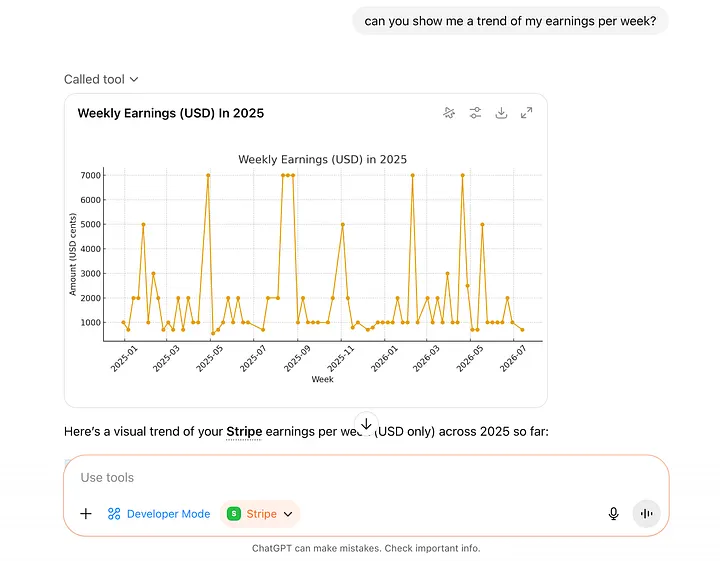This screenshot has height=561, width=720.
Task: Click the ChatGPT can make mistakes notice
Action: (x=366, y=548)
